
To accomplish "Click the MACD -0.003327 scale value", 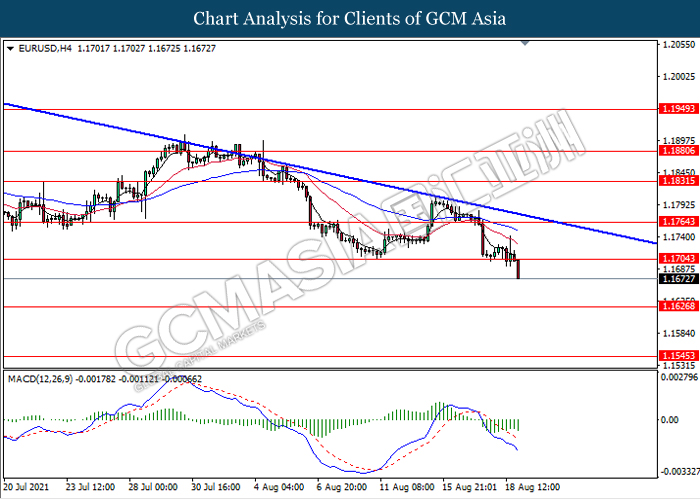I will 679,472.
